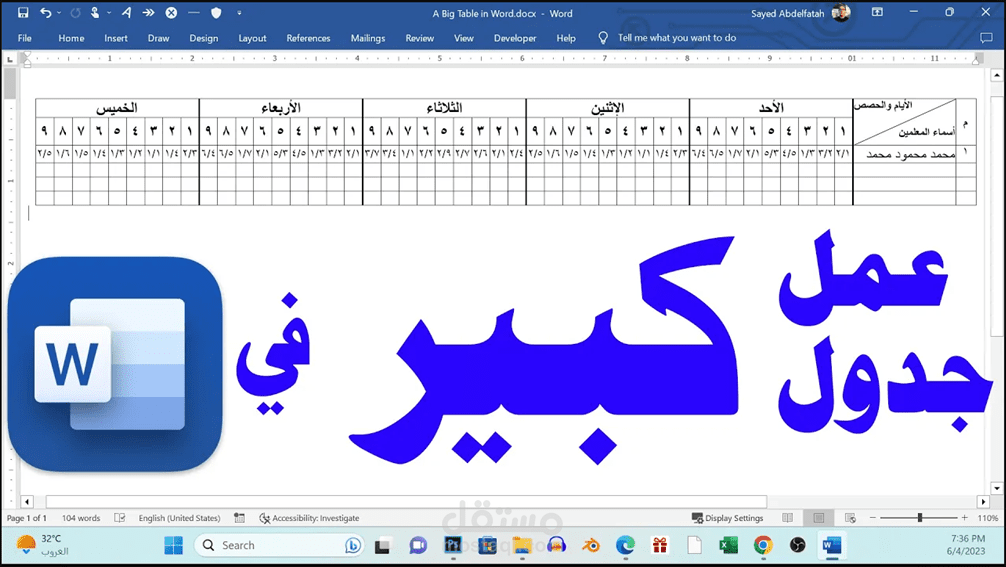Click the proofing check icon in status bar
This screenshot has height=567, width=1006.
(119, 518)
